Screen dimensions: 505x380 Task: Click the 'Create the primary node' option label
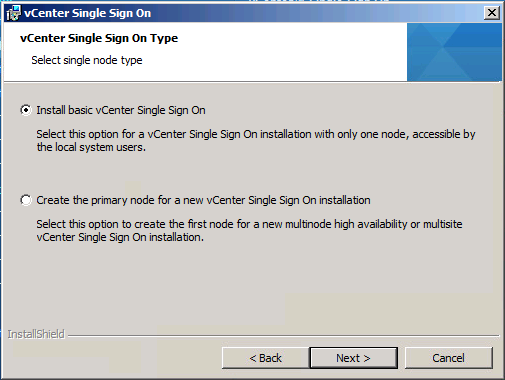(203, 200)
